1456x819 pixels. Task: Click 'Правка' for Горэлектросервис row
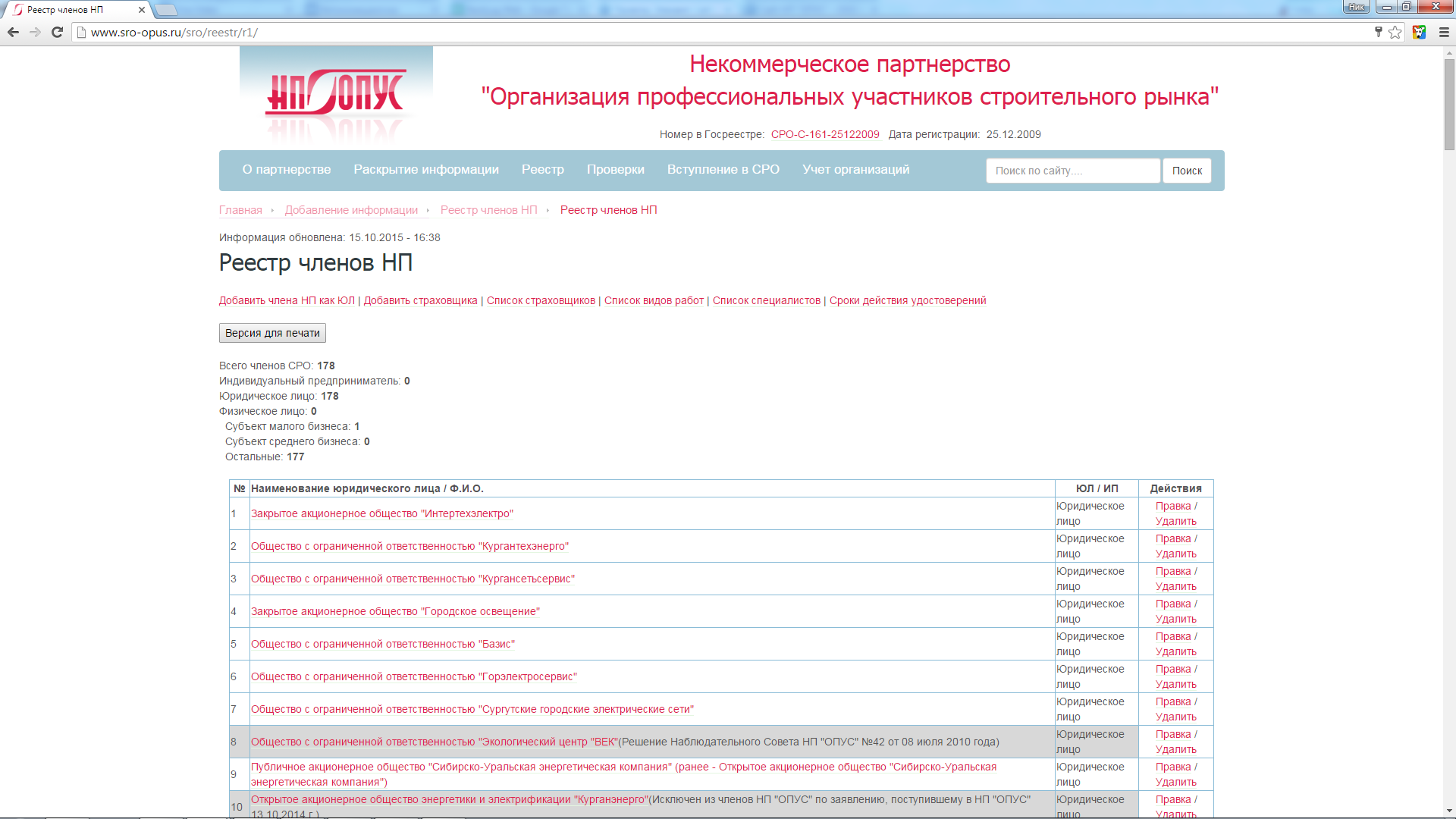[x=1173, y=670]
